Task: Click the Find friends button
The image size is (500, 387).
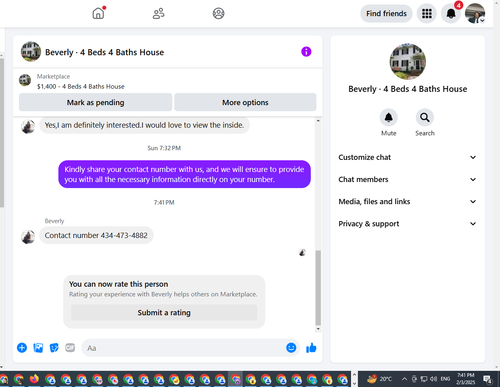Action: (x=386, y=14)
